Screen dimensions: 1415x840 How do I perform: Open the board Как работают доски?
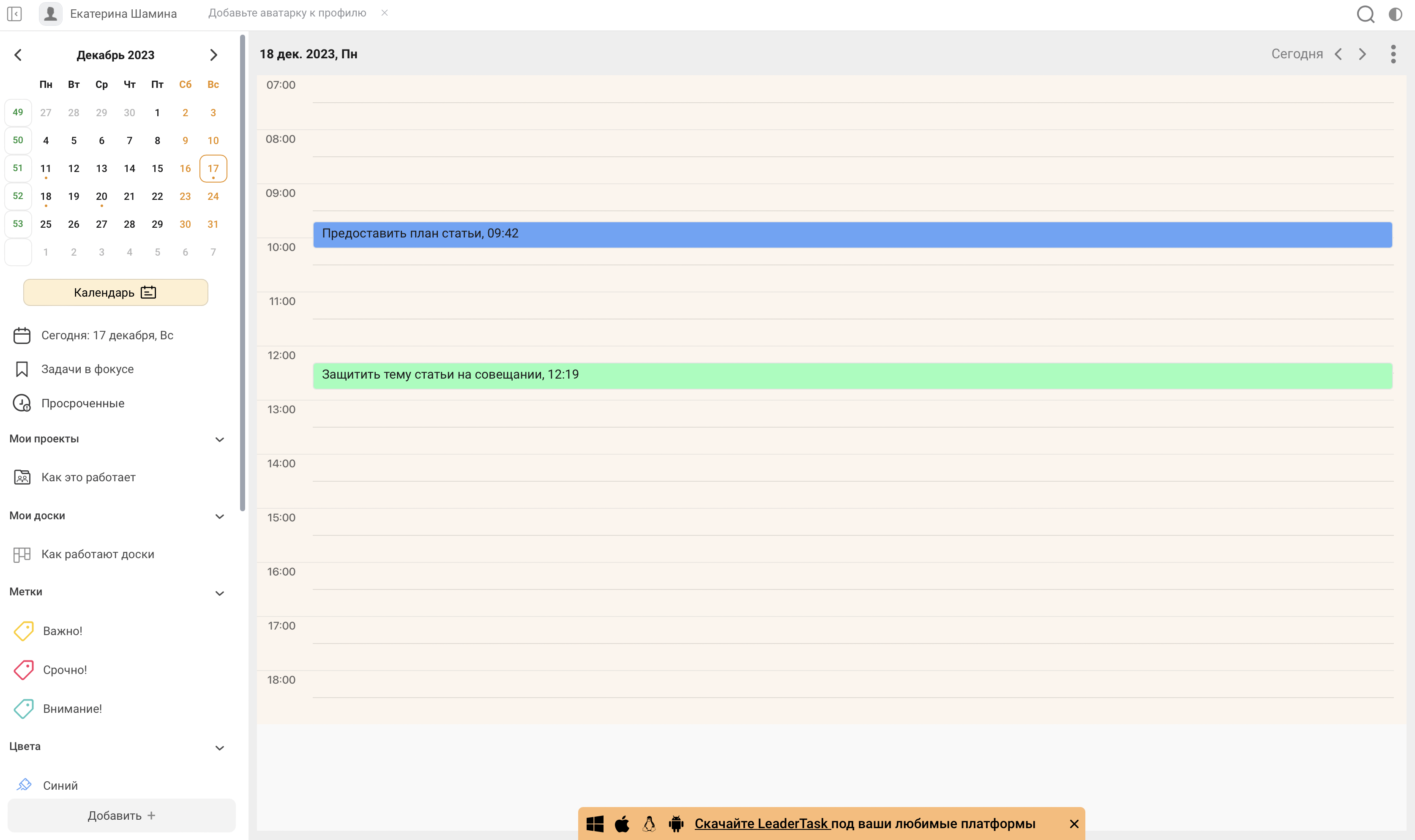click(x=97, y=554)
